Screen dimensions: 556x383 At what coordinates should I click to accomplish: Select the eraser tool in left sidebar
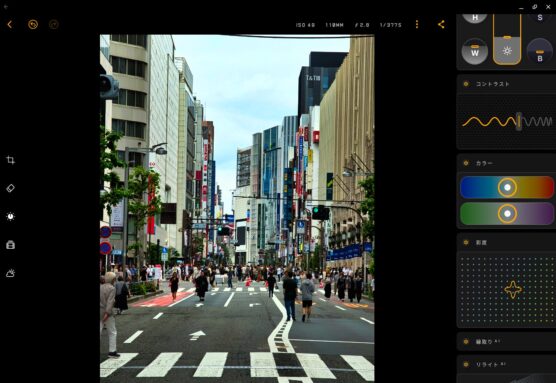[11, 188]
